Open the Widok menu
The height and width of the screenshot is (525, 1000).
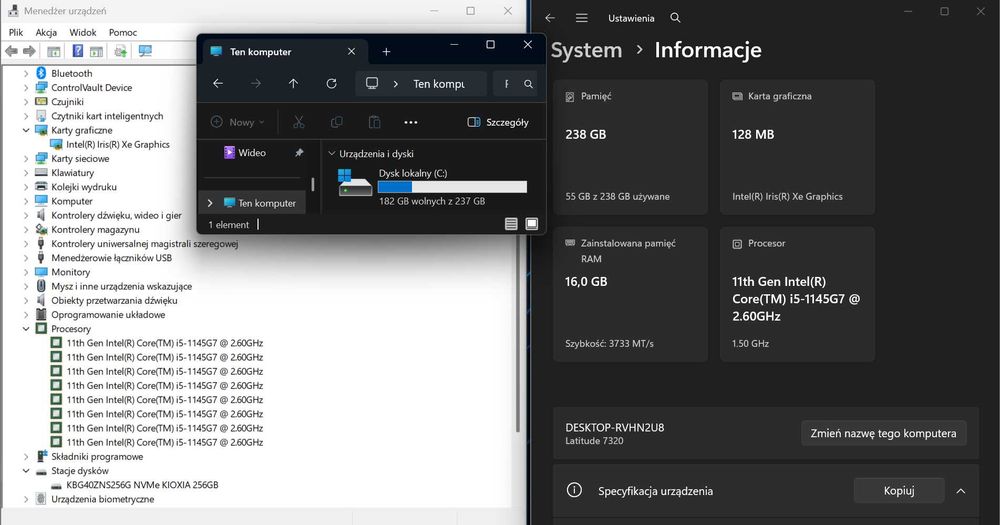coord(83,33)
